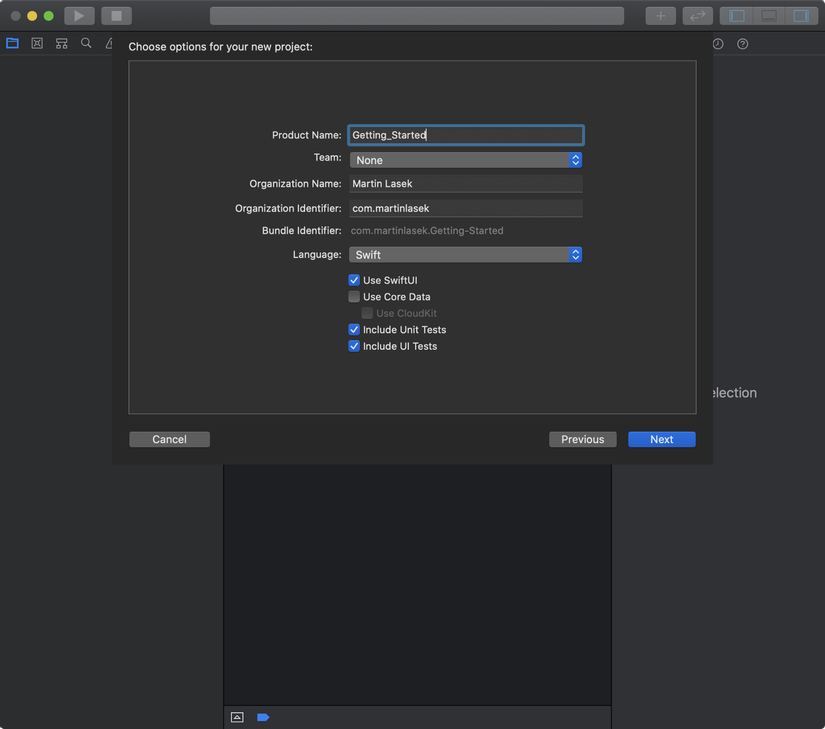This screenshot has height=729, width=825.
Task: Uncheck the Use SwiftUI checkbox
Action: click(354, 281)
